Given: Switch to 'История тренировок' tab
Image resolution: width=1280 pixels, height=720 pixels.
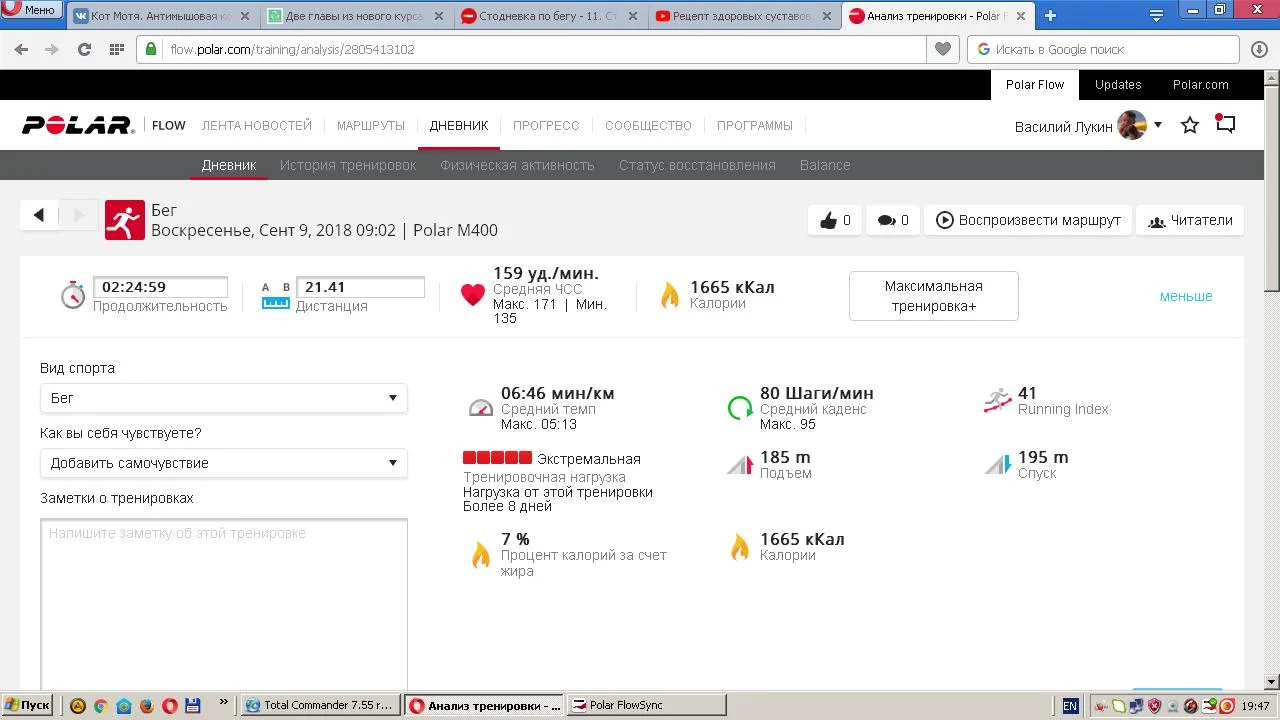Looking at the screenshot, I should click(x=348, y=165).
